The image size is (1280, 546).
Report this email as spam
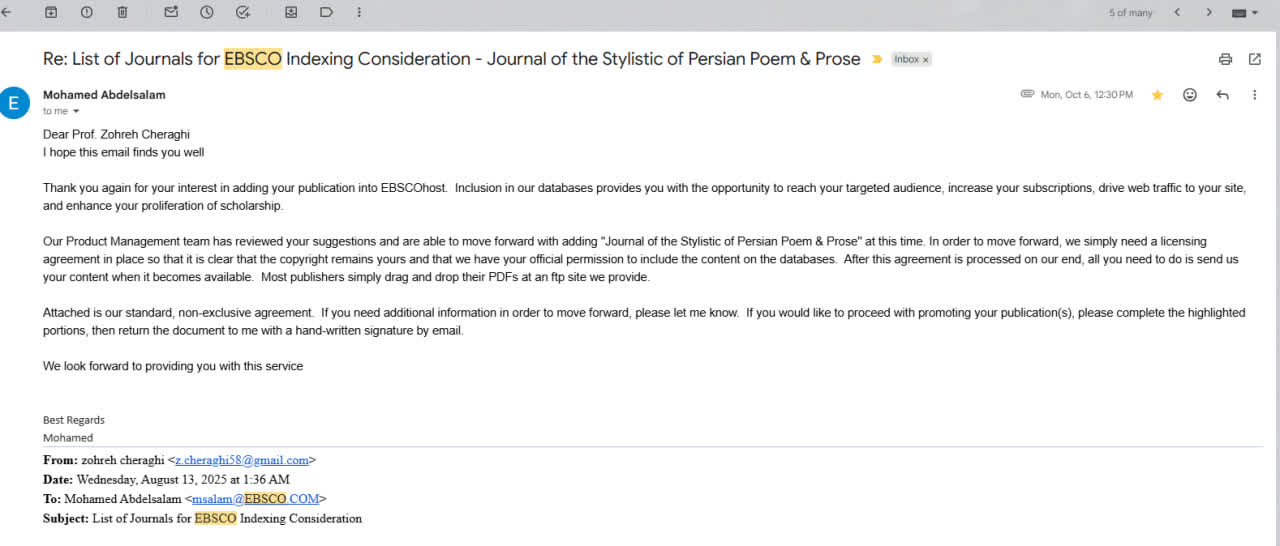pyautogui.click(x=86, y=12)
